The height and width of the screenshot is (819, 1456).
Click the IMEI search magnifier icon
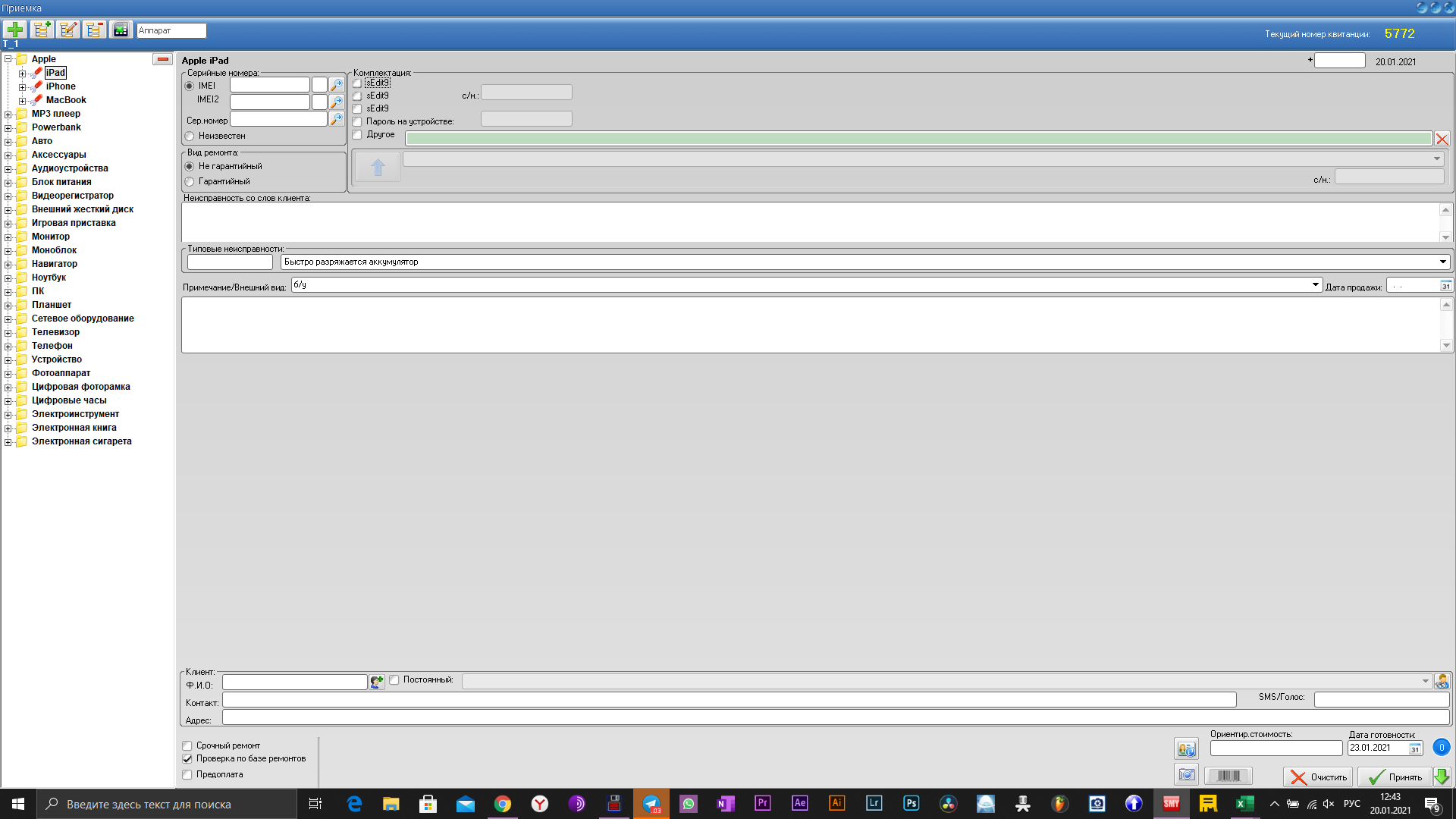tap(337, 85)
